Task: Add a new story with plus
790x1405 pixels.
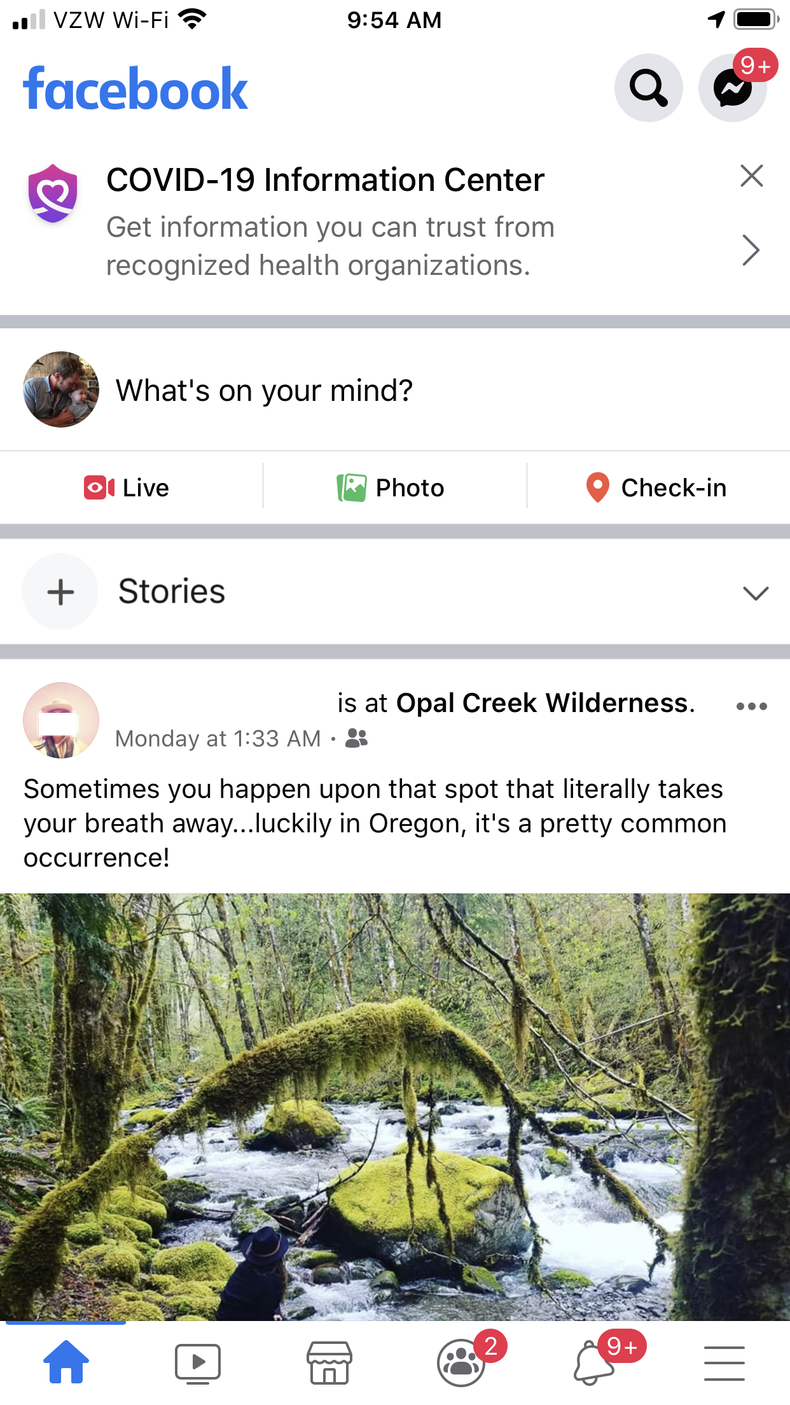Action: [x=60, y=591]
